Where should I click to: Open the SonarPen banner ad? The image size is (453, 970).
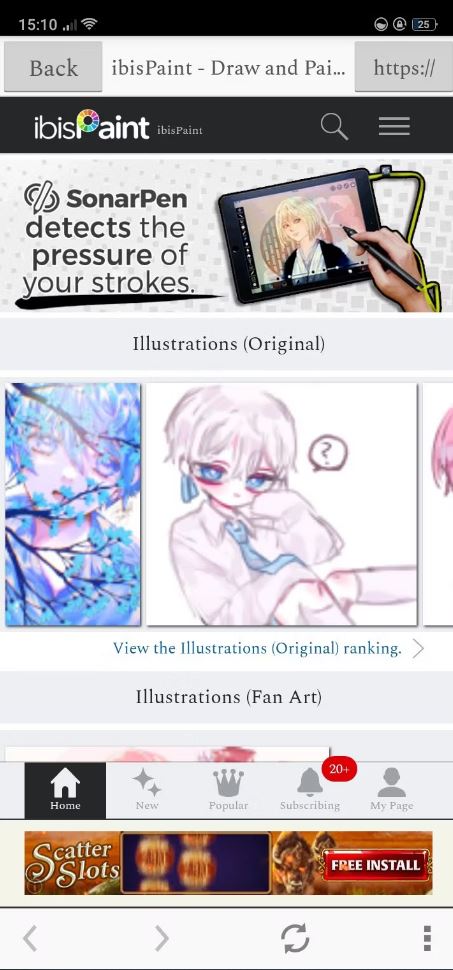[226, 235]
